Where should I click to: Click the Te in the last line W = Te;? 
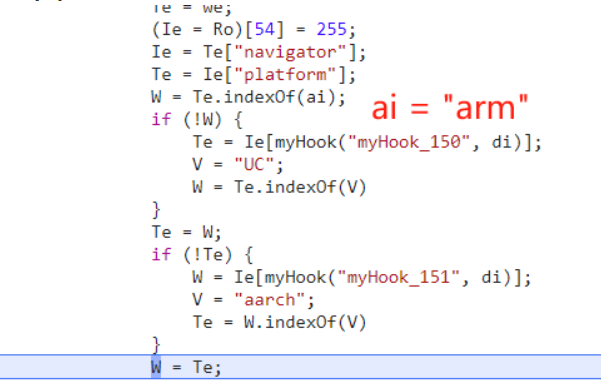click(202, 367)
